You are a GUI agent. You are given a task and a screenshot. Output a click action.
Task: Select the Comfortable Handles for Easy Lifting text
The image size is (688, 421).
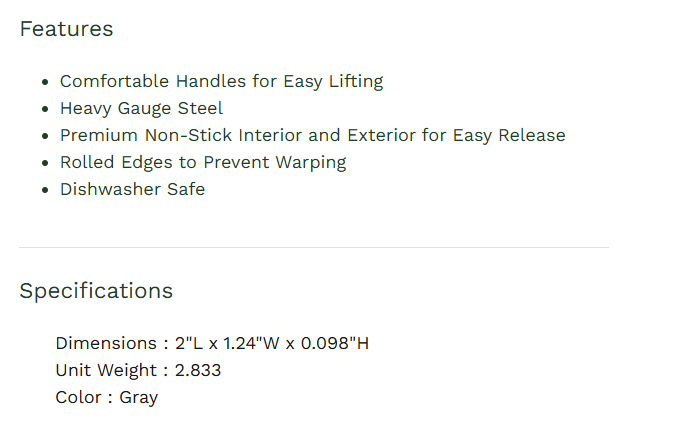pyautogui.click(x=222, y=82)
